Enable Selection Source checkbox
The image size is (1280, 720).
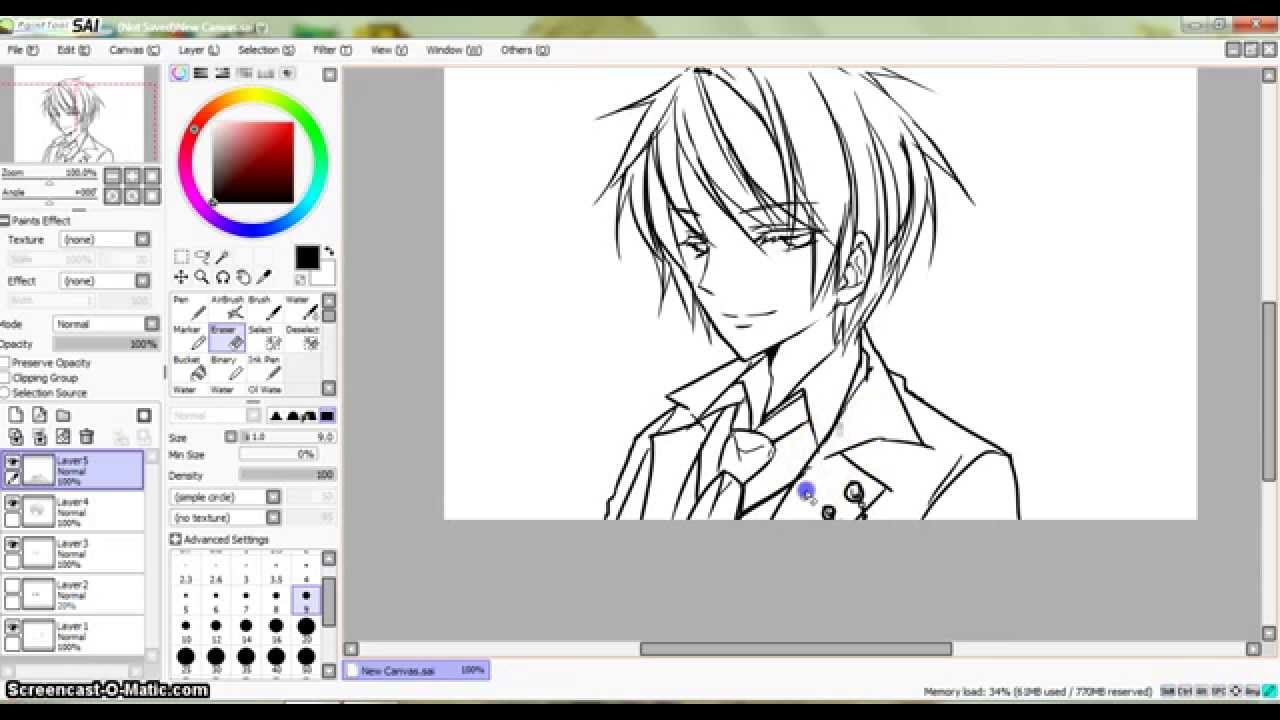[x=5, y=393]
